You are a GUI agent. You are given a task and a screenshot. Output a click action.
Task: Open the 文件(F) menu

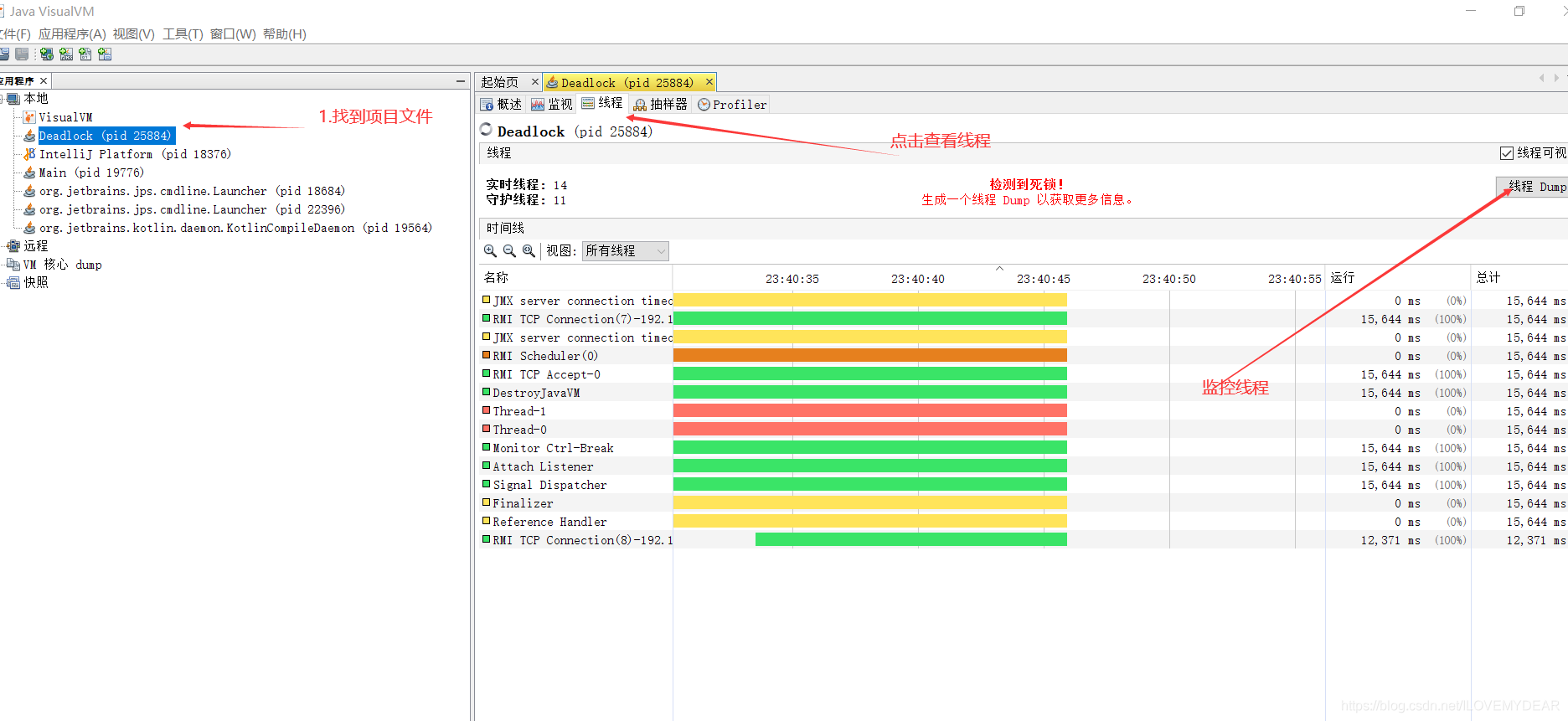coord(15,34)
